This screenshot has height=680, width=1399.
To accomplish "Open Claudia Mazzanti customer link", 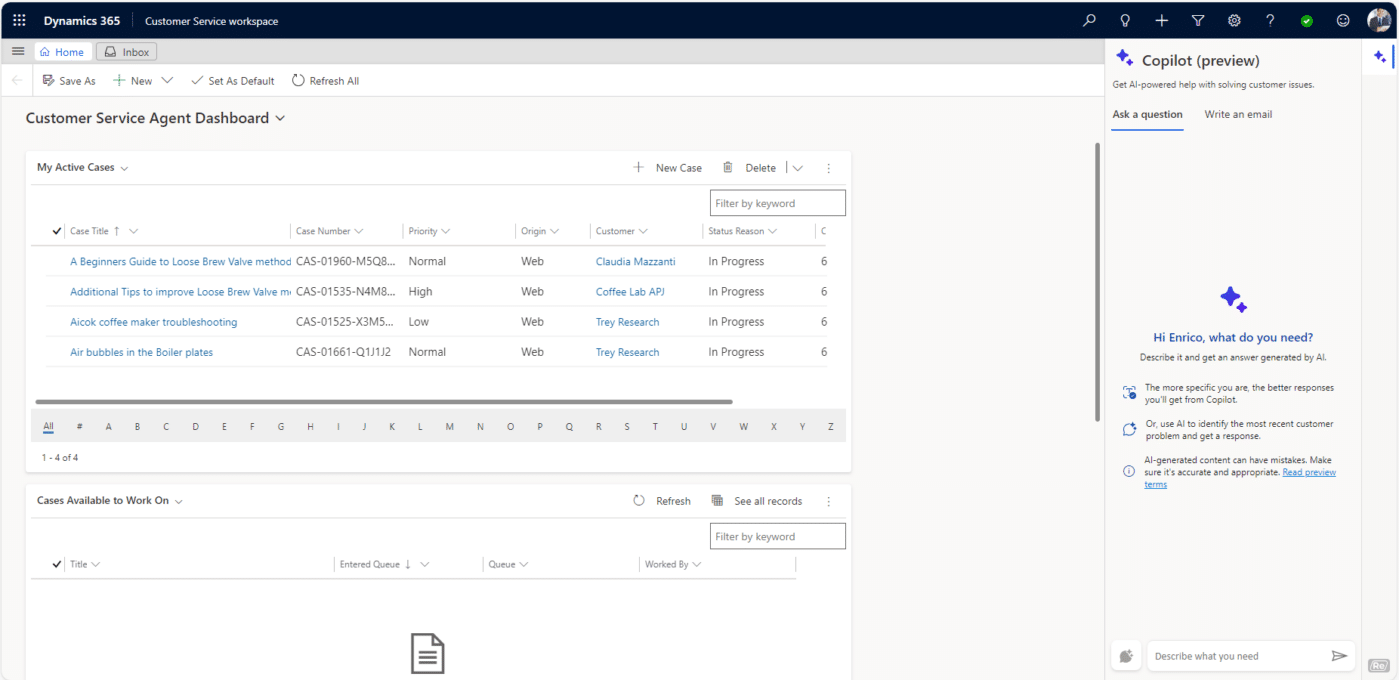I will (635, 262).
